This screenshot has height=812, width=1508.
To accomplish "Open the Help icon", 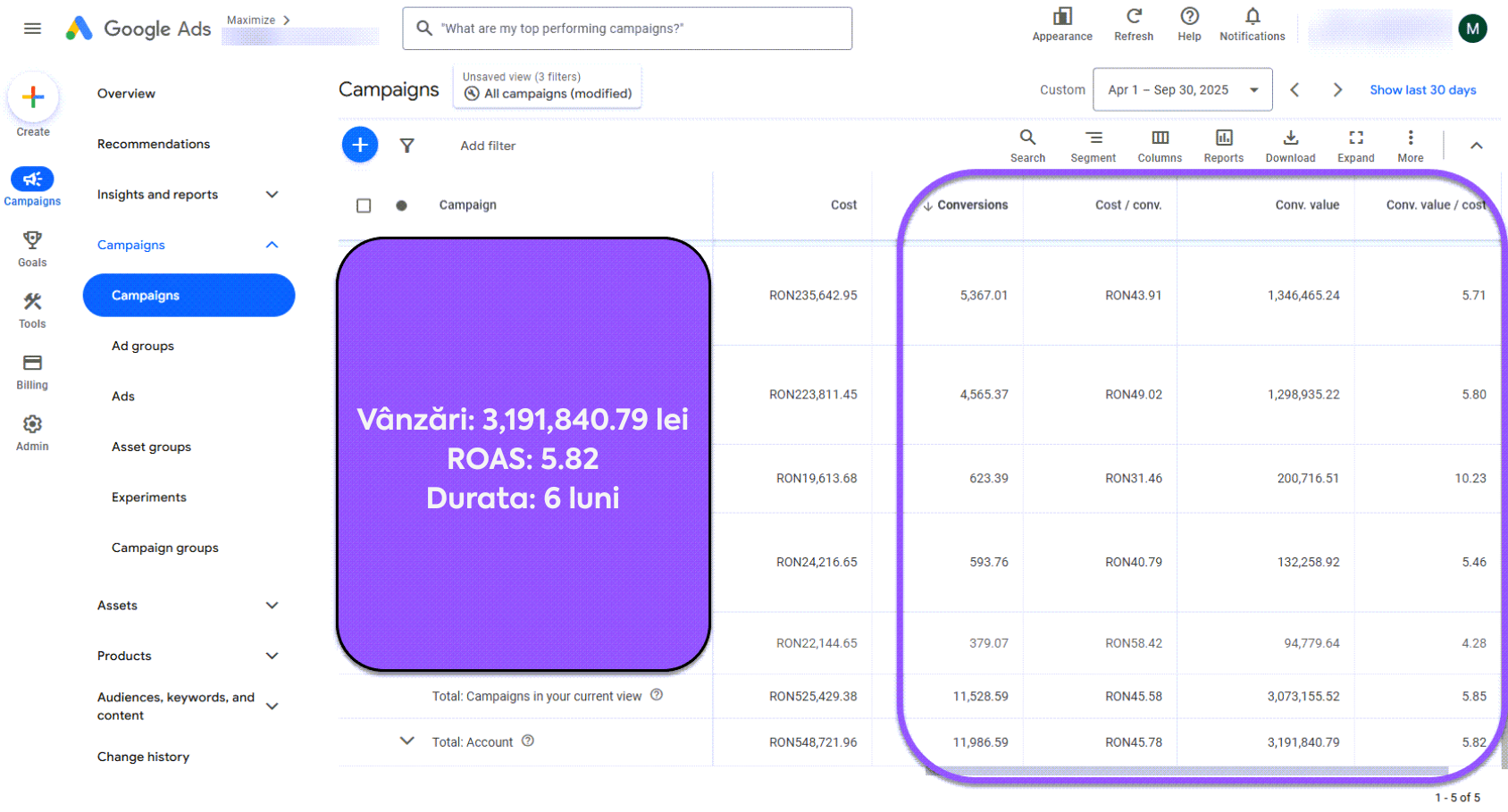I will 1189,17.
